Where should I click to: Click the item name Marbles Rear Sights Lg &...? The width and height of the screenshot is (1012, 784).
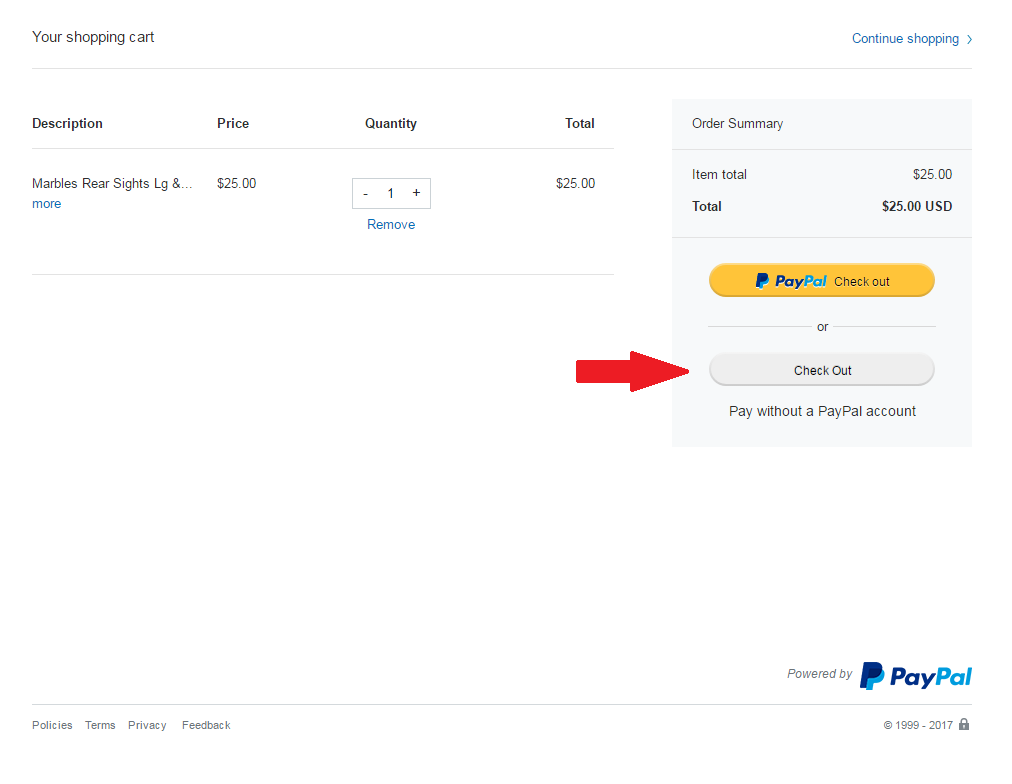(x=112, y=183)
